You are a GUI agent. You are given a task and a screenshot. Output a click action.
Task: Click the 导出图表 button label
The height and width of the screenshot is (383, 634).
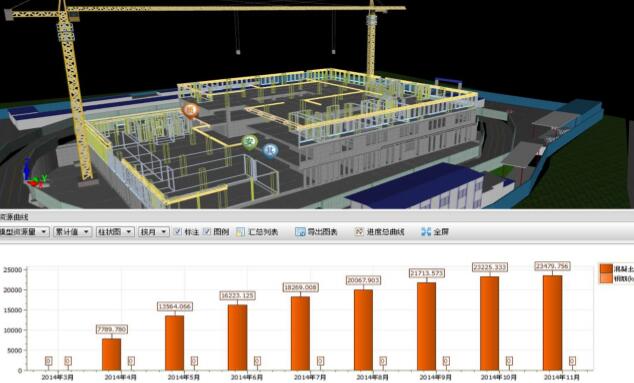point(322,232)
